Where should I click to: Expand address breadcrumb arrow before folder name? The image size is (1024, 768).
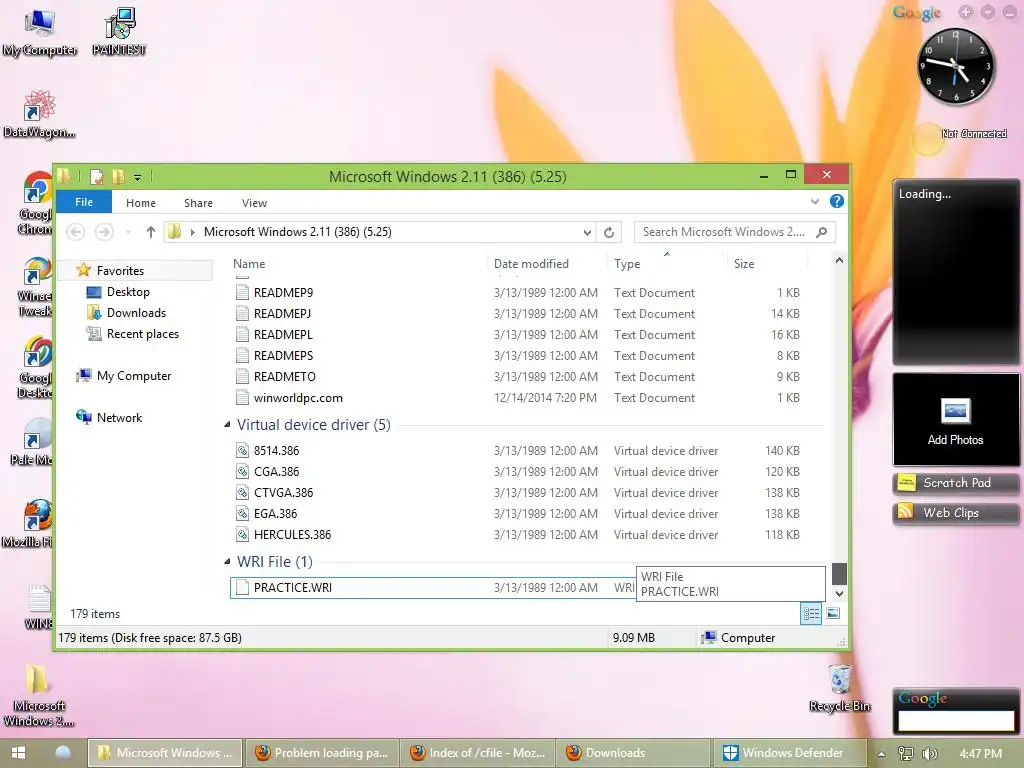(x=192, y=232)
